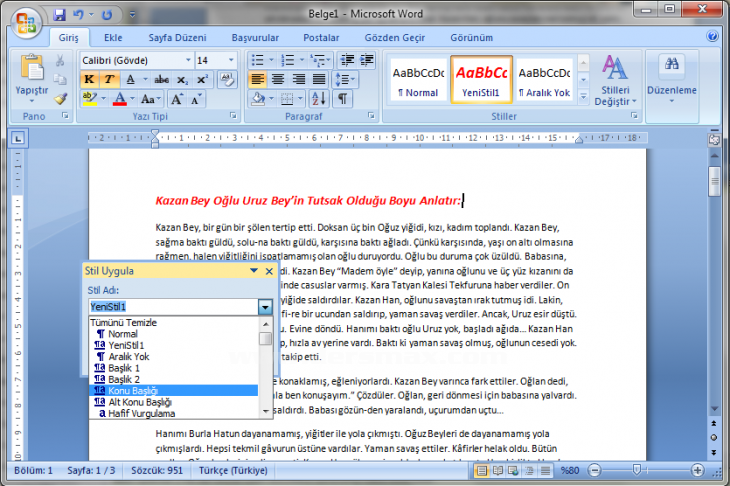Image resolution: width=730 pixels, height=486 pixels.
Task: Grow font size with A up
Action: click(177, 99)
